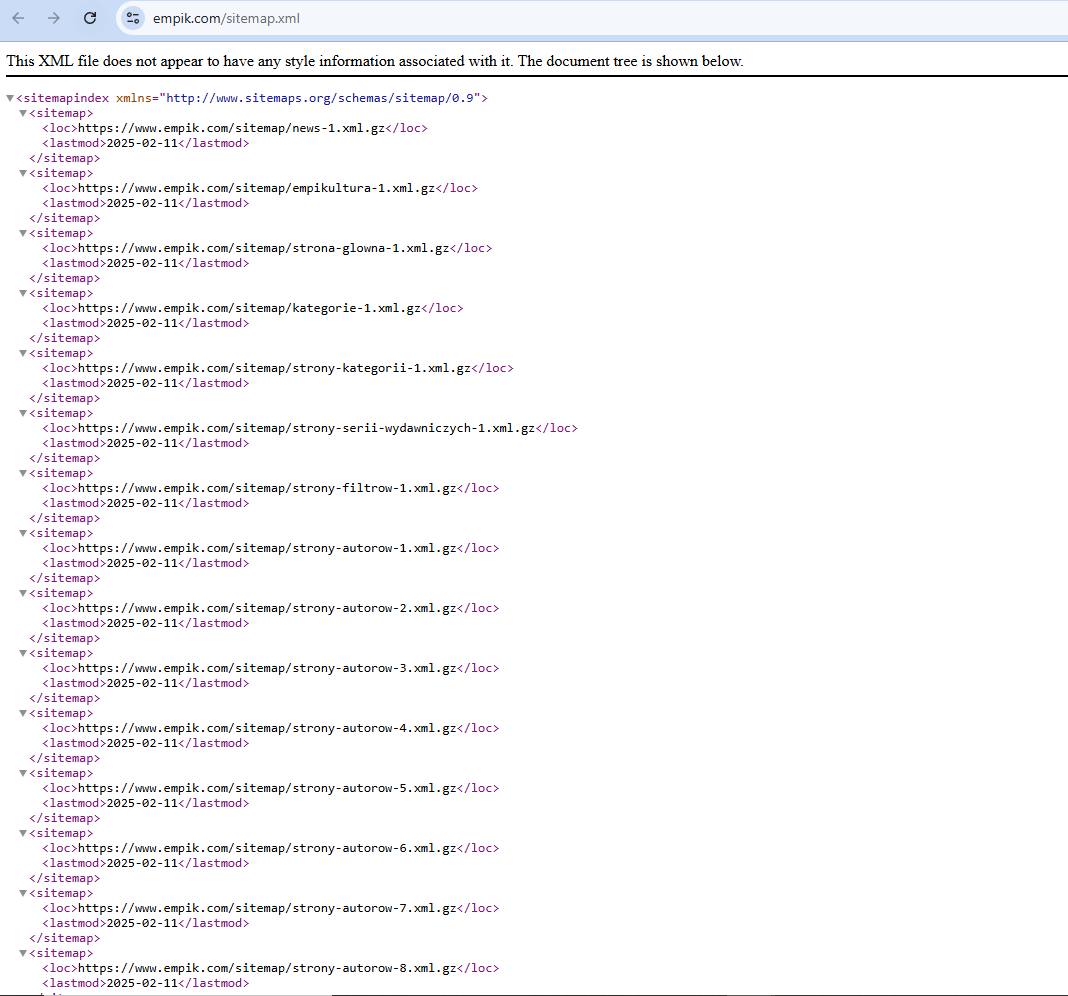Image resolution: width=1068 pixels, height=996 pixels.
Task: Click the loc URL ending strony-autorow-6.xml.gz
Action: pos(267,847)
